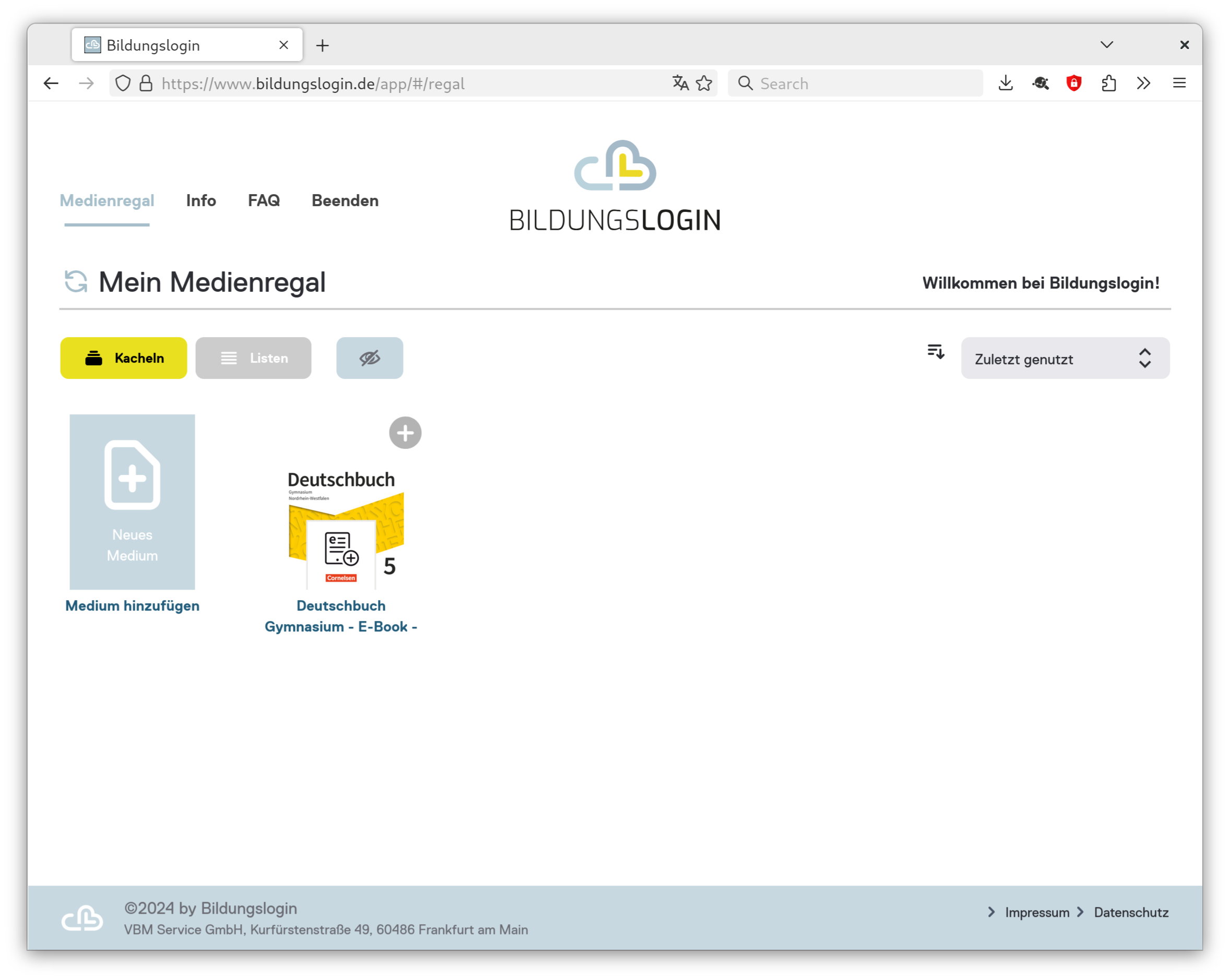Open the browser hamburger menu
The width and height of the screenshot is (1229, 980).
(1179, 83)
